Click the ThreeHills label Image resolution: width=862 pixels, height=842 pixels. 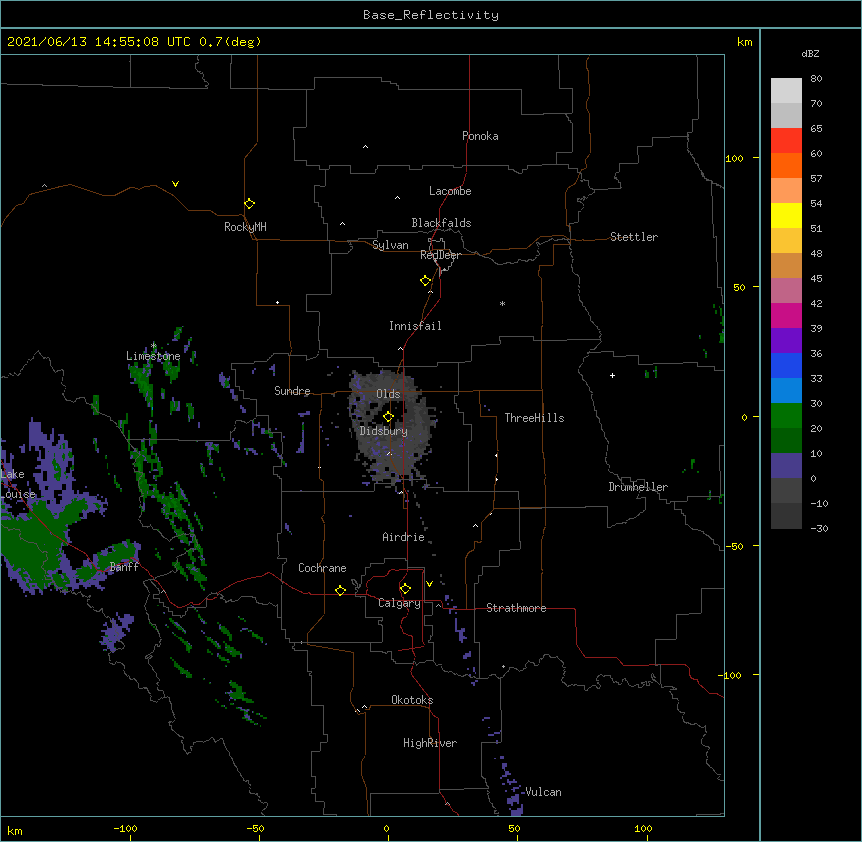(534, 418)
